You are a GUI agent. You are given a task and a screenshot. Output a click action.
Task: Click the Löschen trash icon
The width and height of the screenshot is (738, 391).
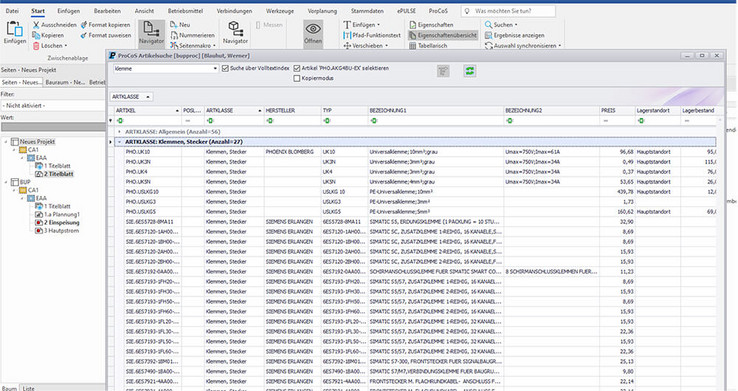[x=36, y=46]
